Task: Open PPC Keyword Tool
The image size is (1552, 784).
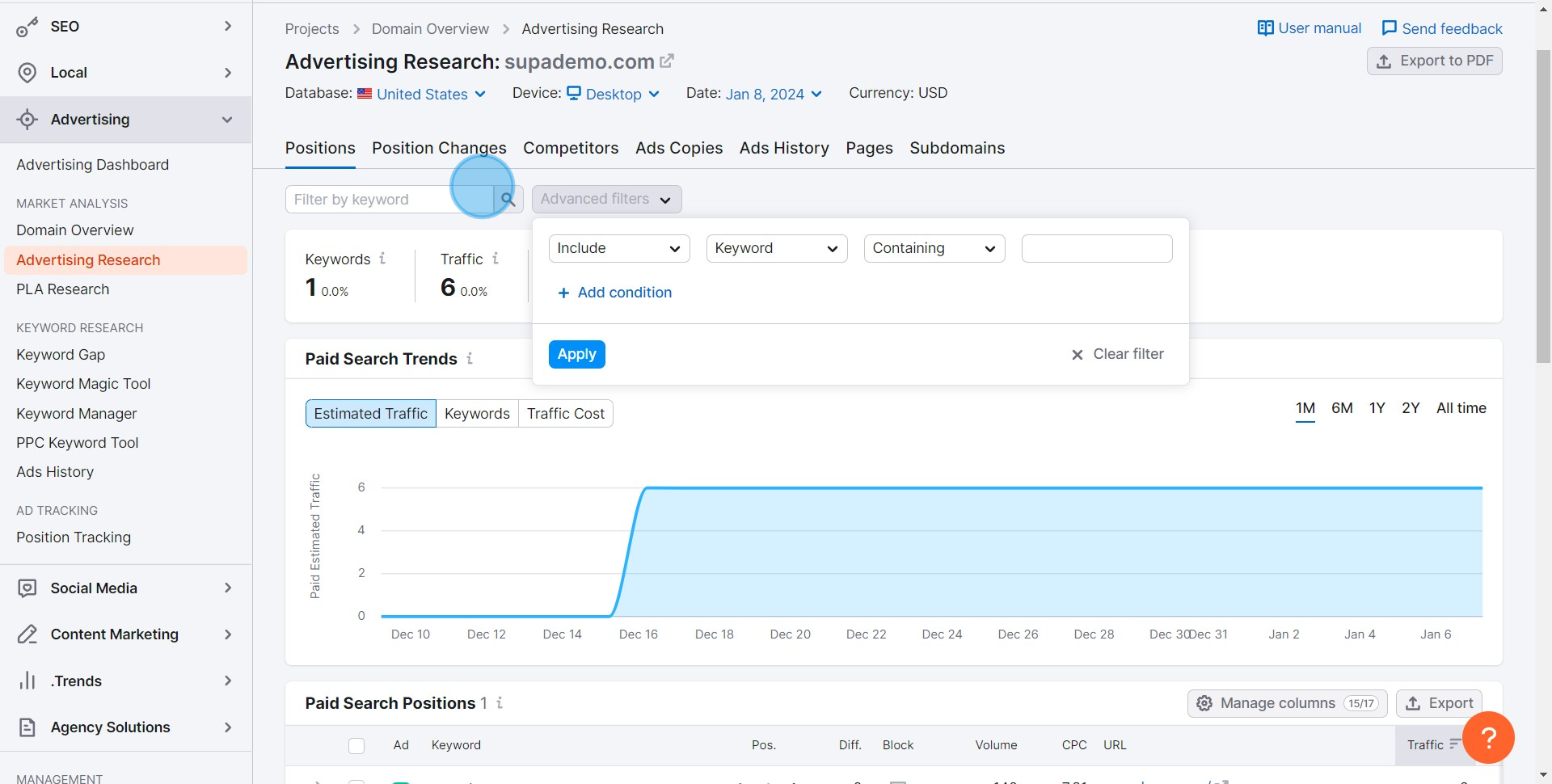Action: 77,443
